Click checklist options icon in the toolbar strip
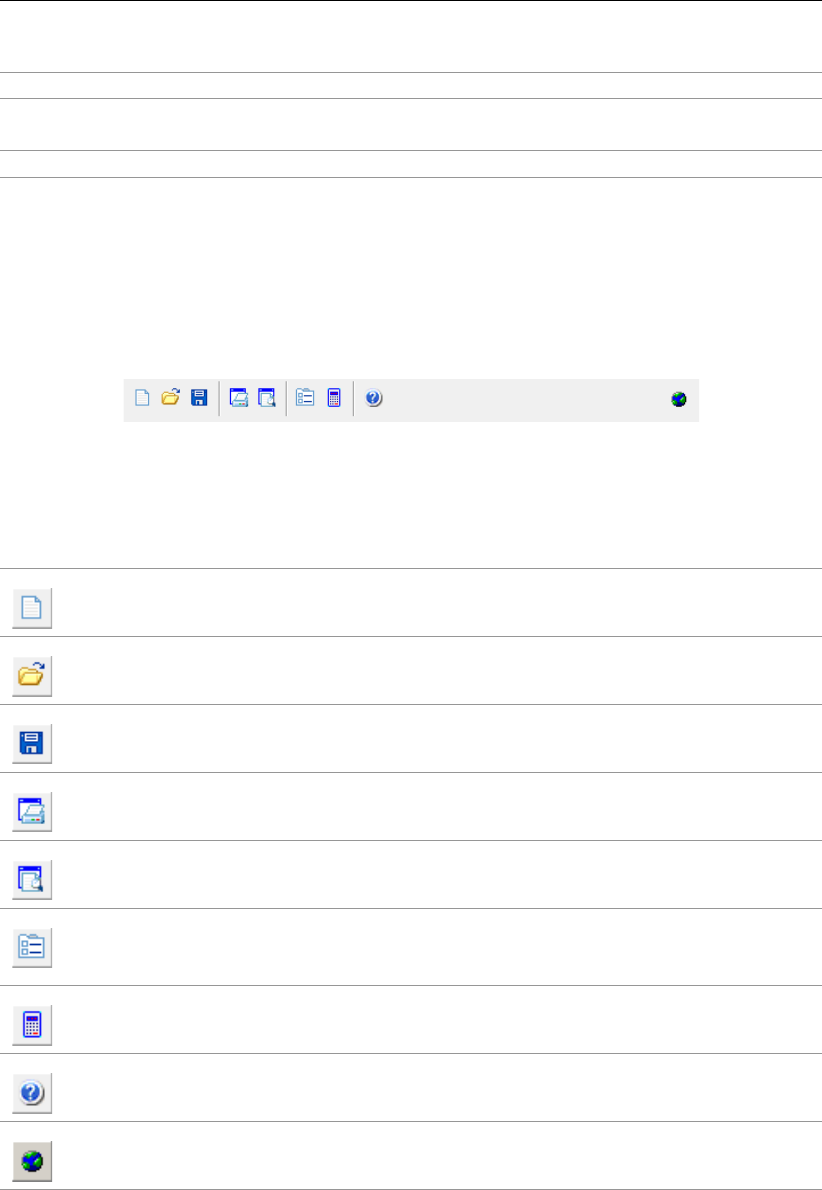The width and height of the screenshot is (822, 1190). click(305, 398)
